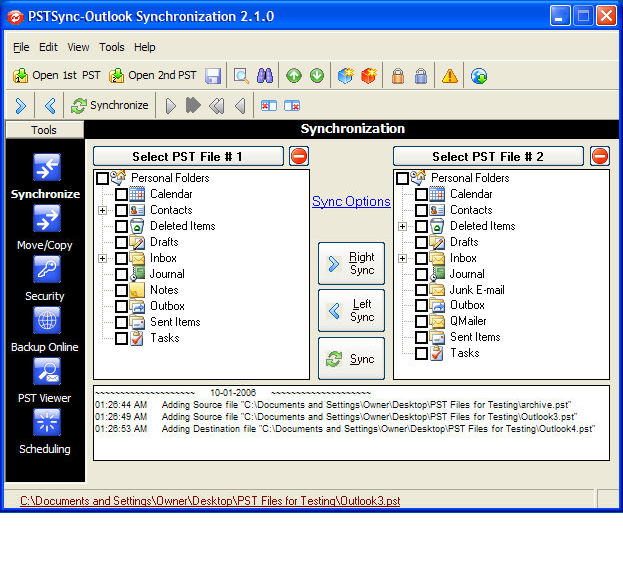Viewport: 623px width, 563px height.
Task: Check Personal Folders in the PST File #1 tree
Action: coord(103,178)
